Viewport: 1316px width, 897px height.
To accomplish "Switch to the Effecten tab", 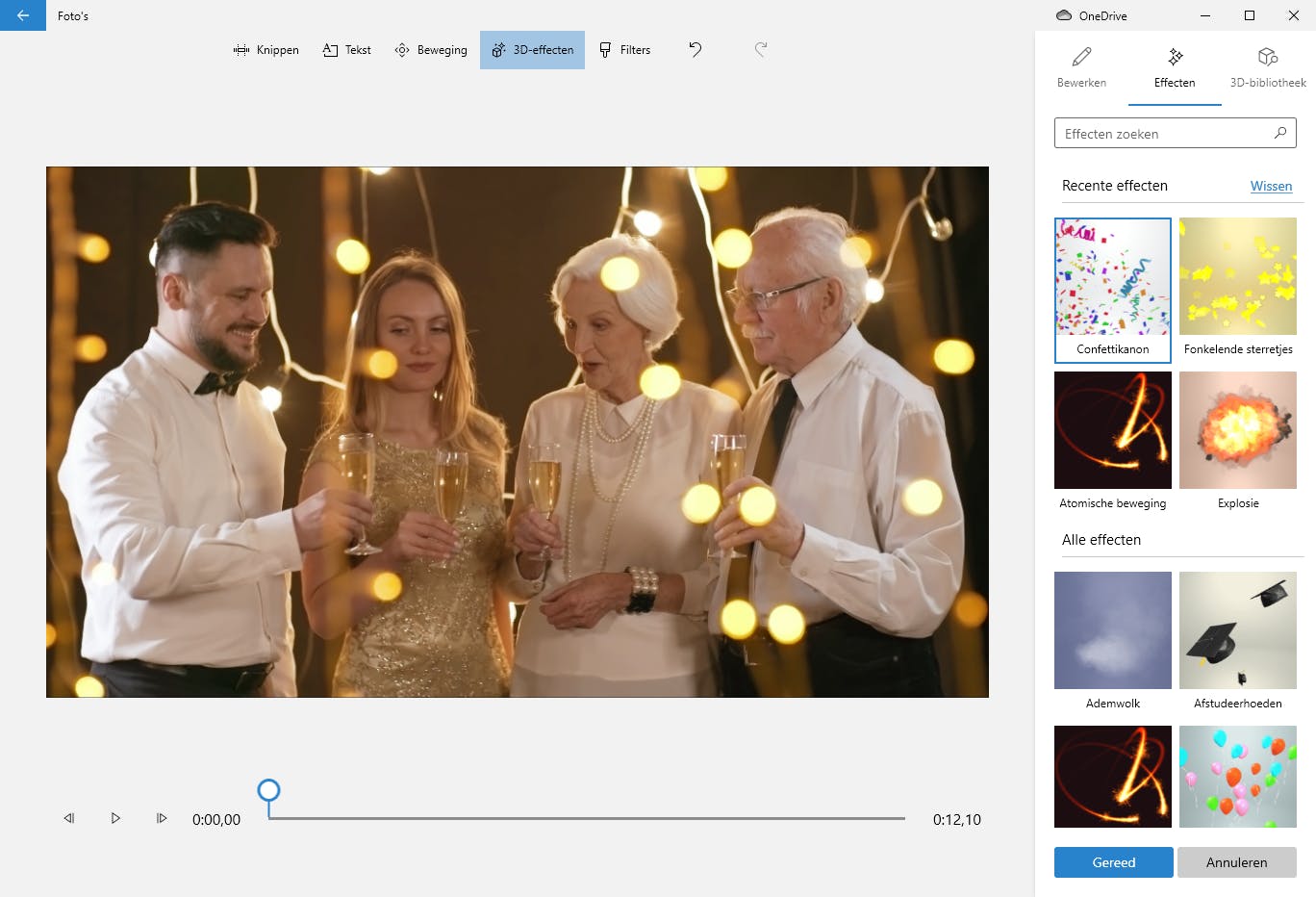I will [x=1175, y=67].
